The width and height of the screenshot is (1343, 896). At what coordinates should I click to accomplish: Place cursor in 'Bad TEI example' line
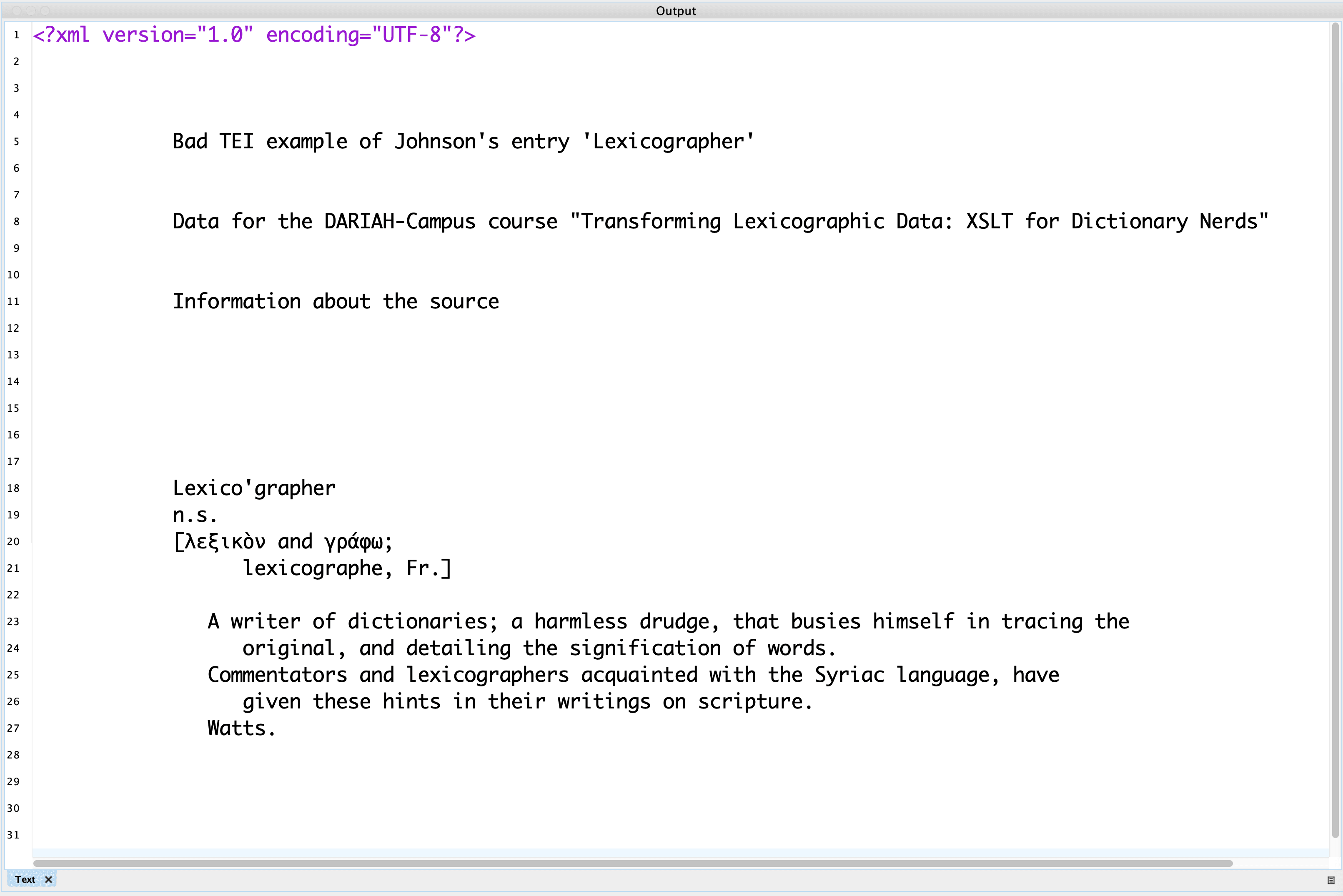click(463, 142)
